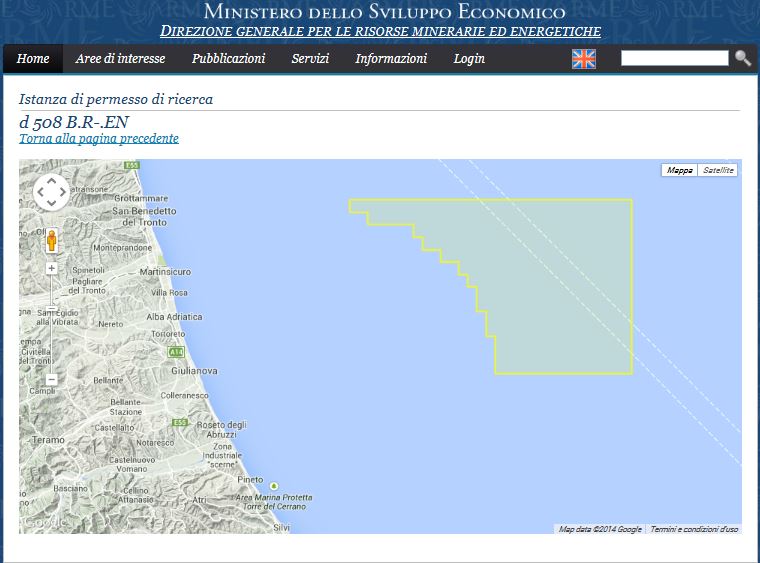Switch language with the UK flag icon
760x563 pixels.
point(583,59)
